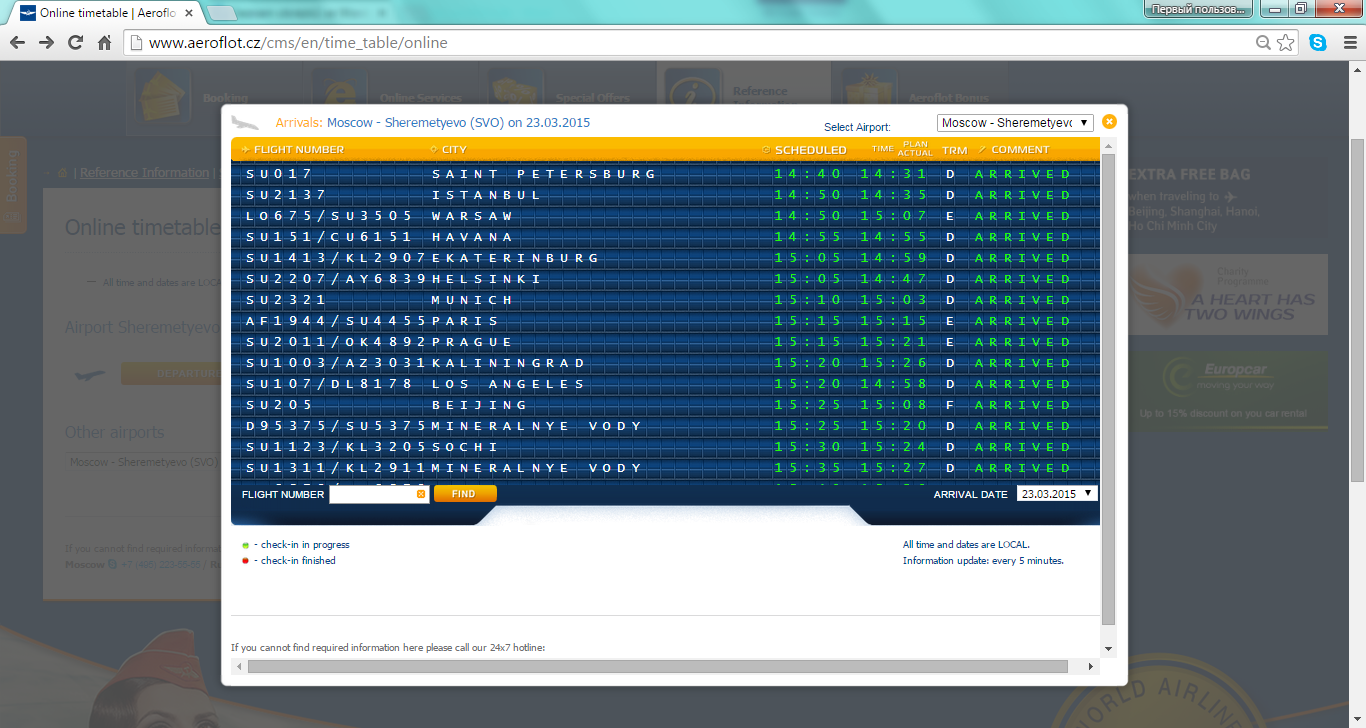Click the Europcar advertisement banner
The width and height of the screenshot is (1366, 728).
(1228, 390)
